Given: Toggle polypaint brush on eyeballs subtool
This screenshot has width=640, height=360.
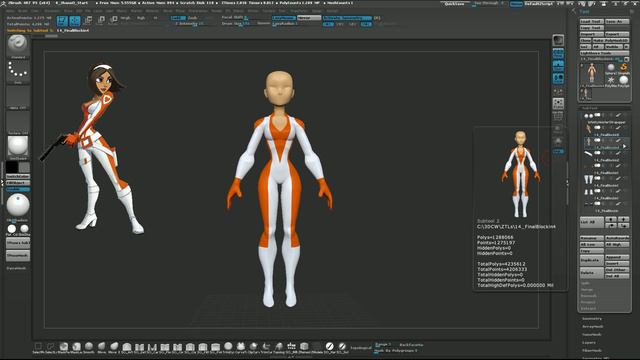Looking at the screenshot, I should tap(618, 116).
